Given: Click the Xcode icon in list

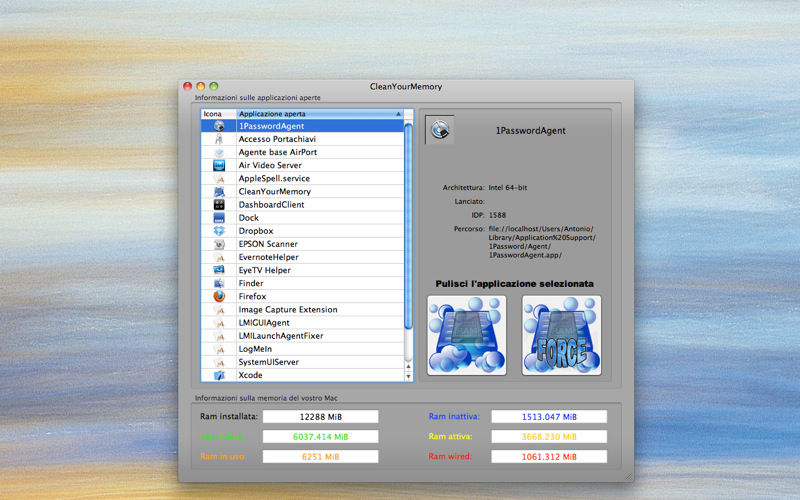Looking at the screenshot, I should [x=219, y=376].
